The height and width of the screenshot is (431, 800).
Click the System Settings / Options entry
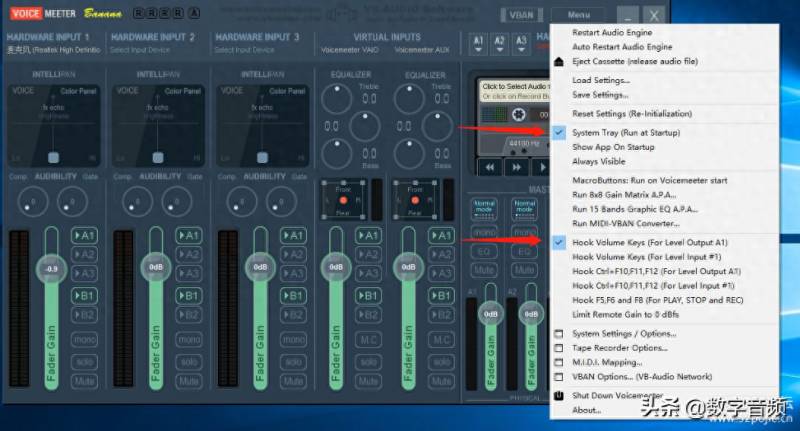point(624,334)
